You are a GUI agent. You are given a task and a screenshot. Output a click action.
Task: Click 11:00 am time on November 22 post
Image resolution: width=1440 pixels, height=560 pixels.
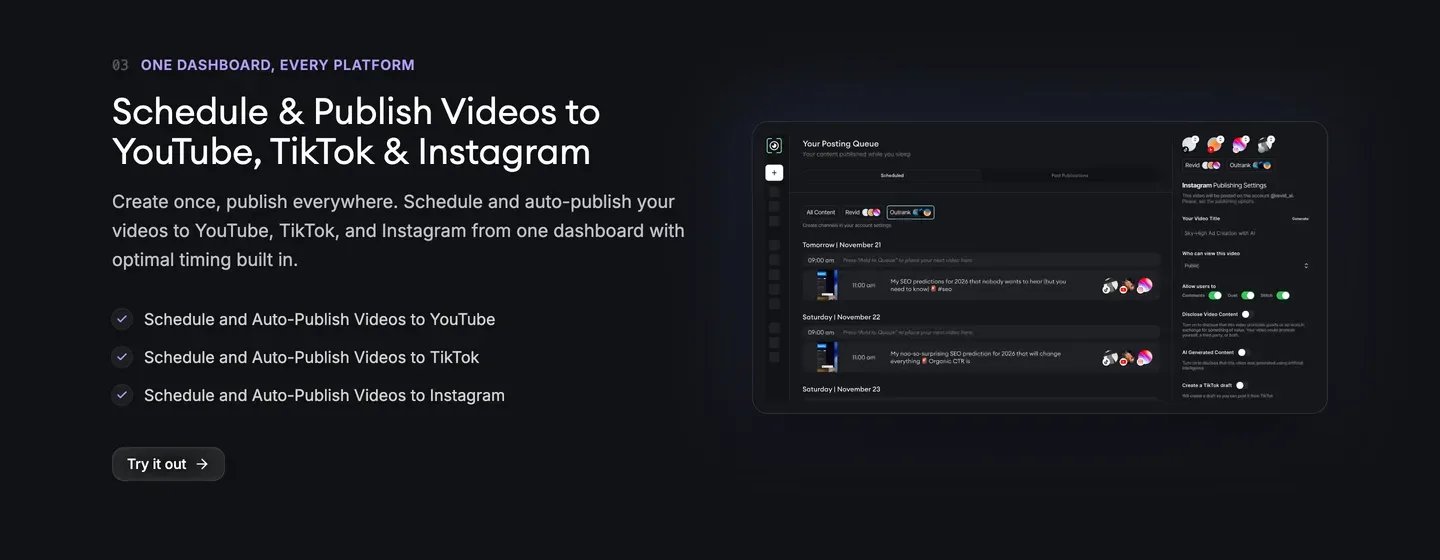(863, 357)
